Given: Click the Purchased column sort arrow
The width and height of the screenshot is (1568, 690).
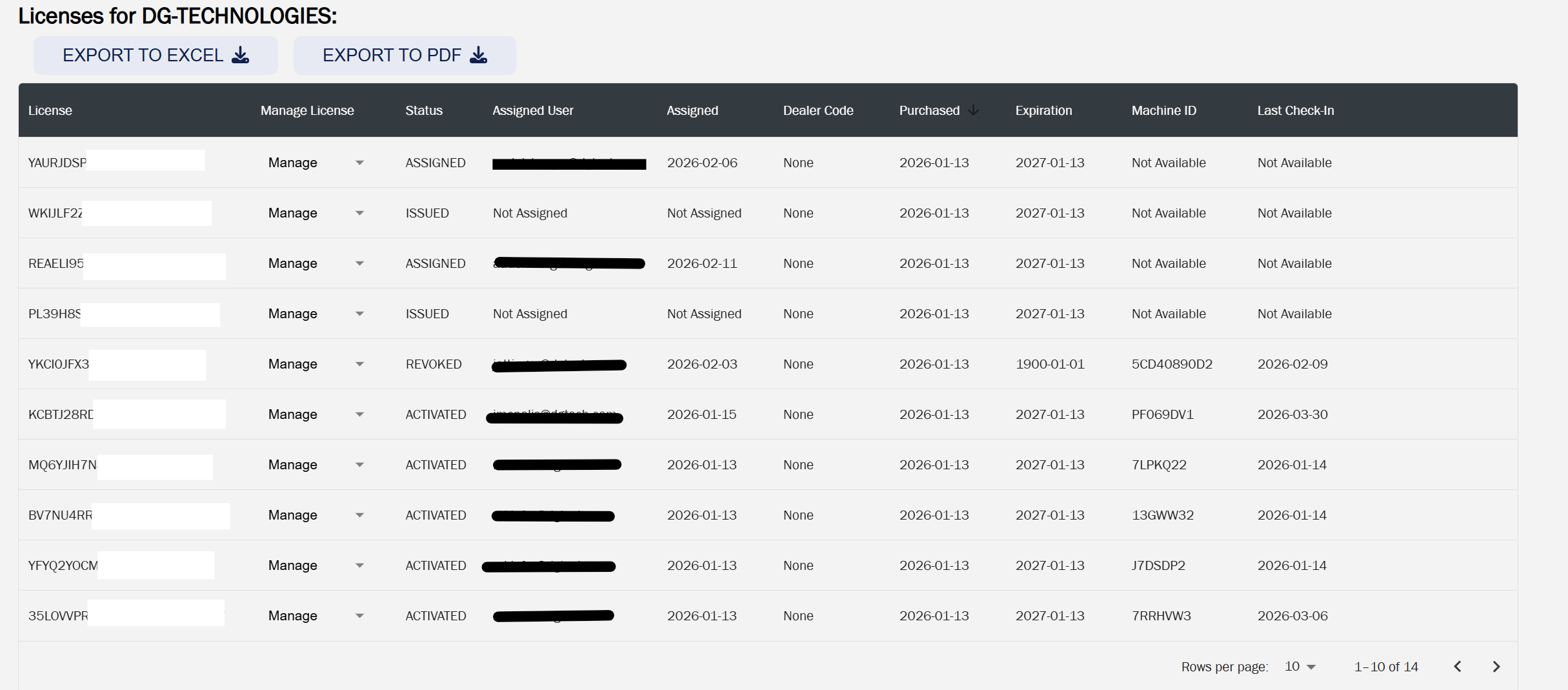Looking at the screenshot, I should tap(973, 110).
